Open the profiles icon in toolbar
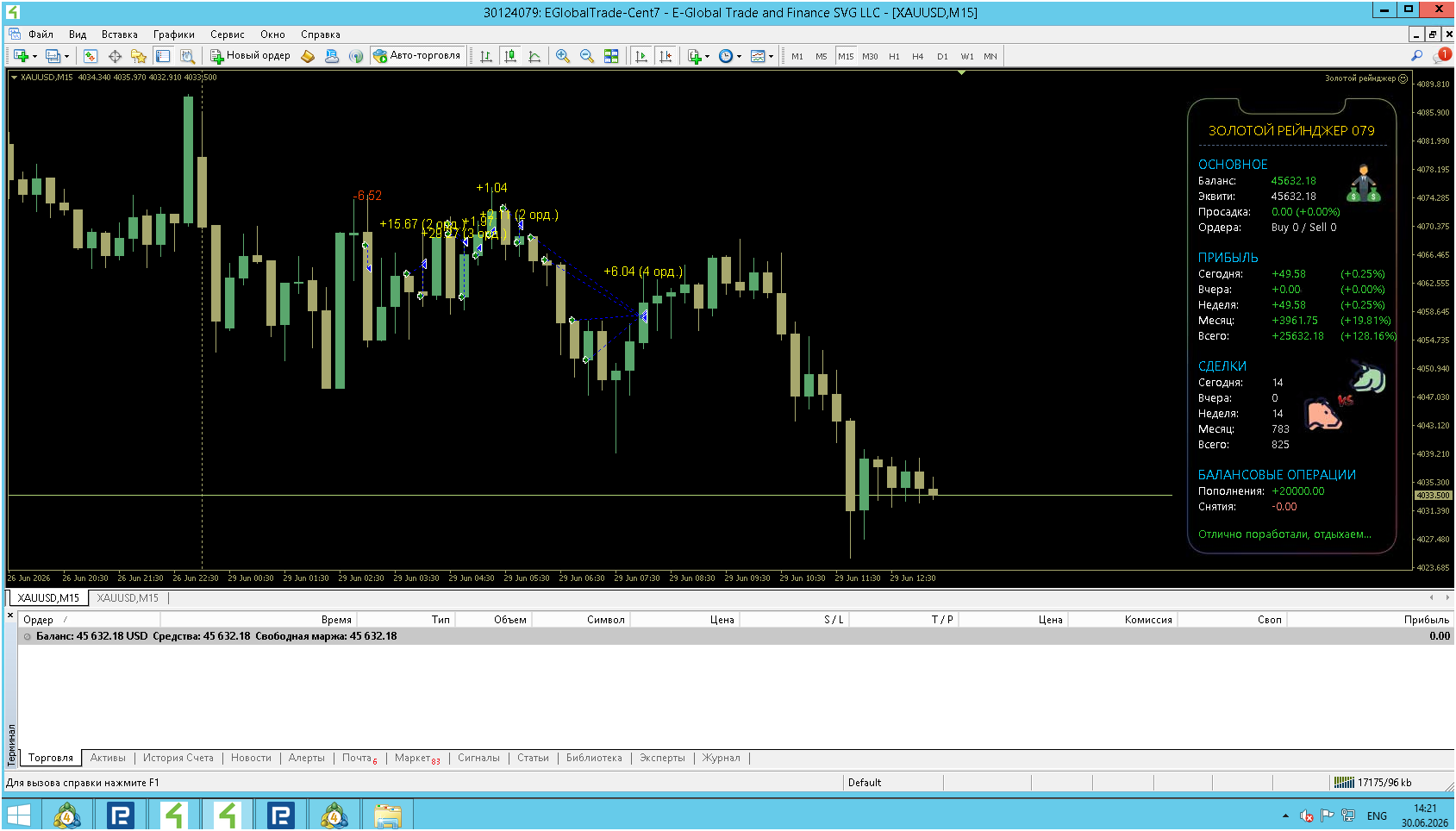The width and height of the screenshot is (1456, 831). 53,56
